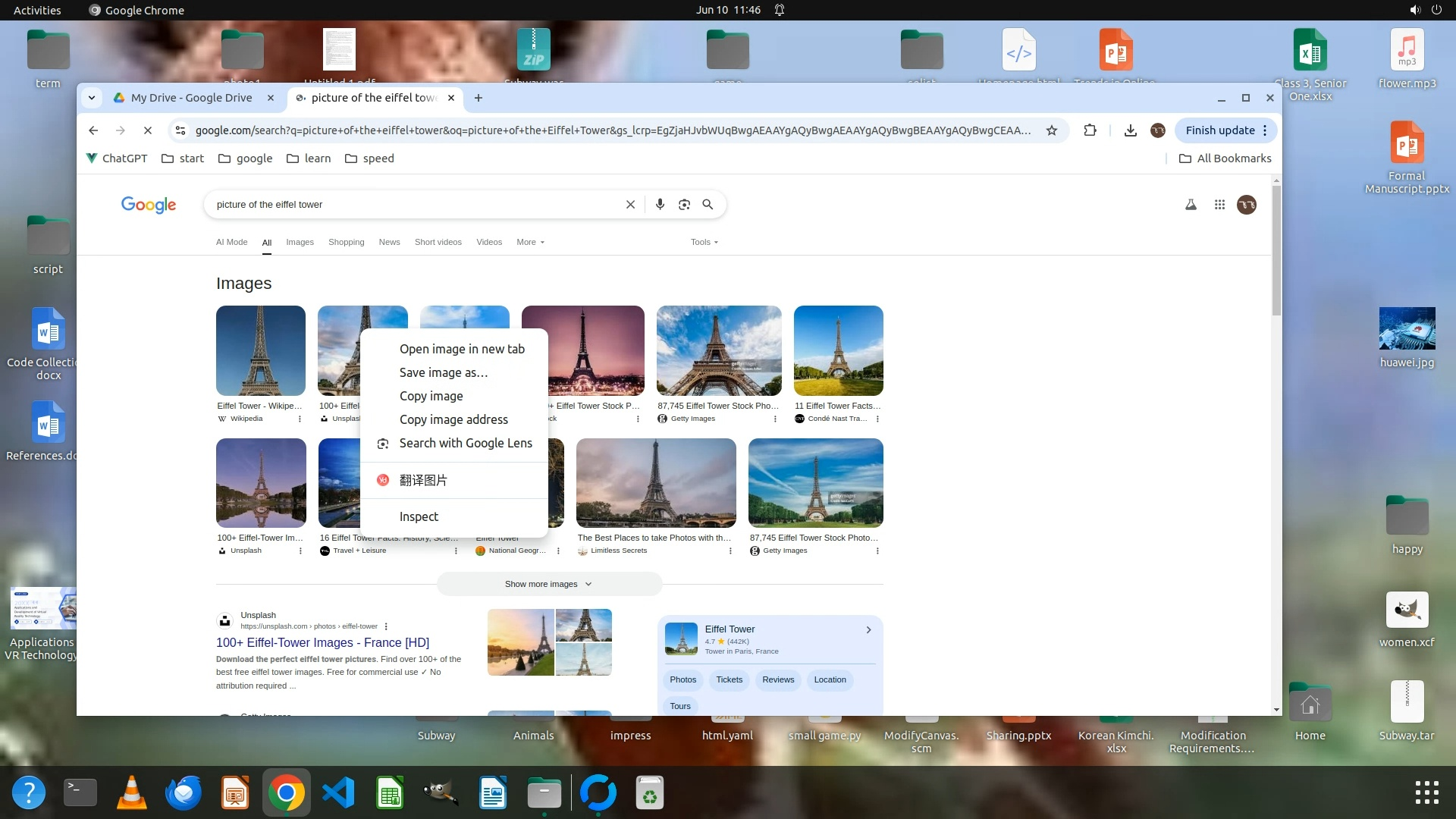
Task: Click the Finish update button
Action: (x=1219, y=130)
